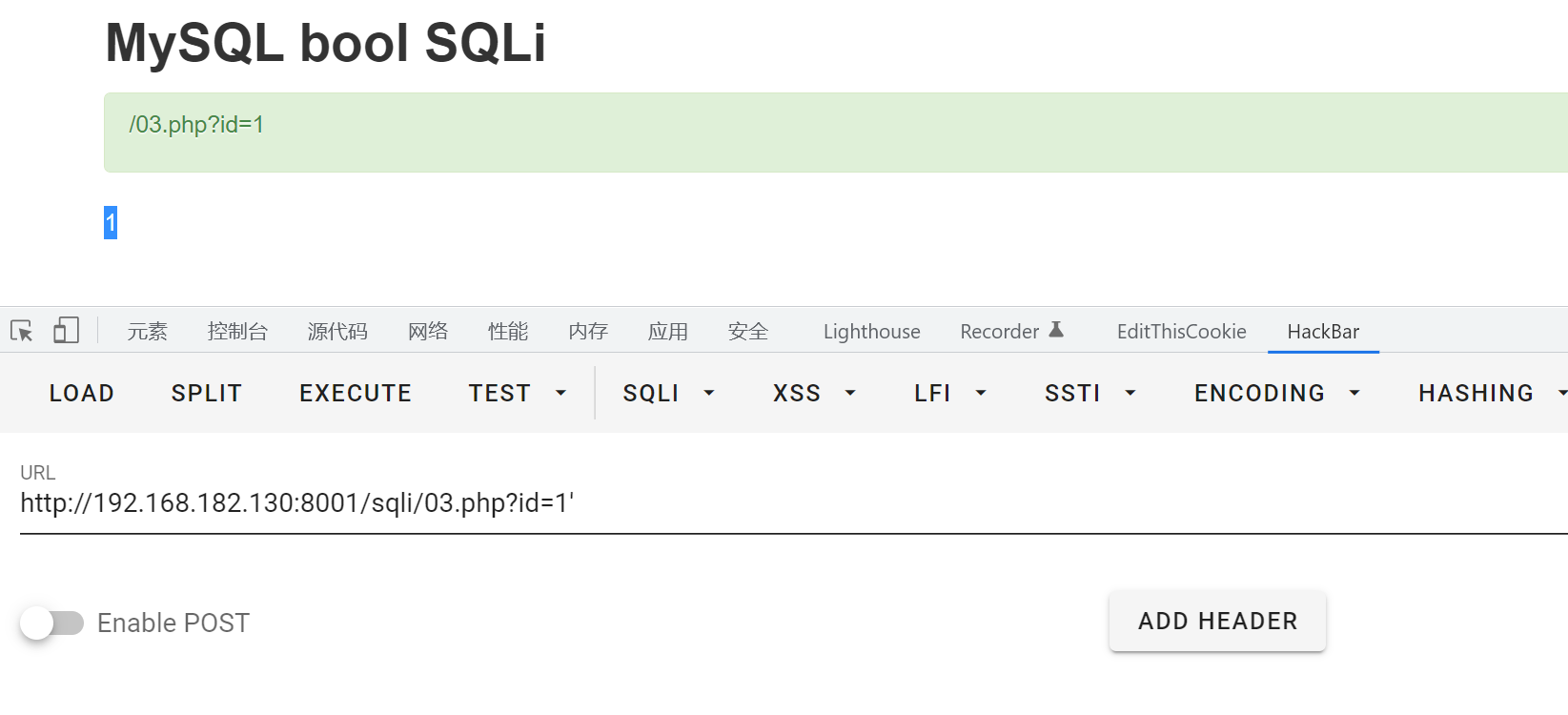This screenshot has width=1568, height=715.
Task: Click the ADD HEADER button
Action: (x=1216, y=621)
